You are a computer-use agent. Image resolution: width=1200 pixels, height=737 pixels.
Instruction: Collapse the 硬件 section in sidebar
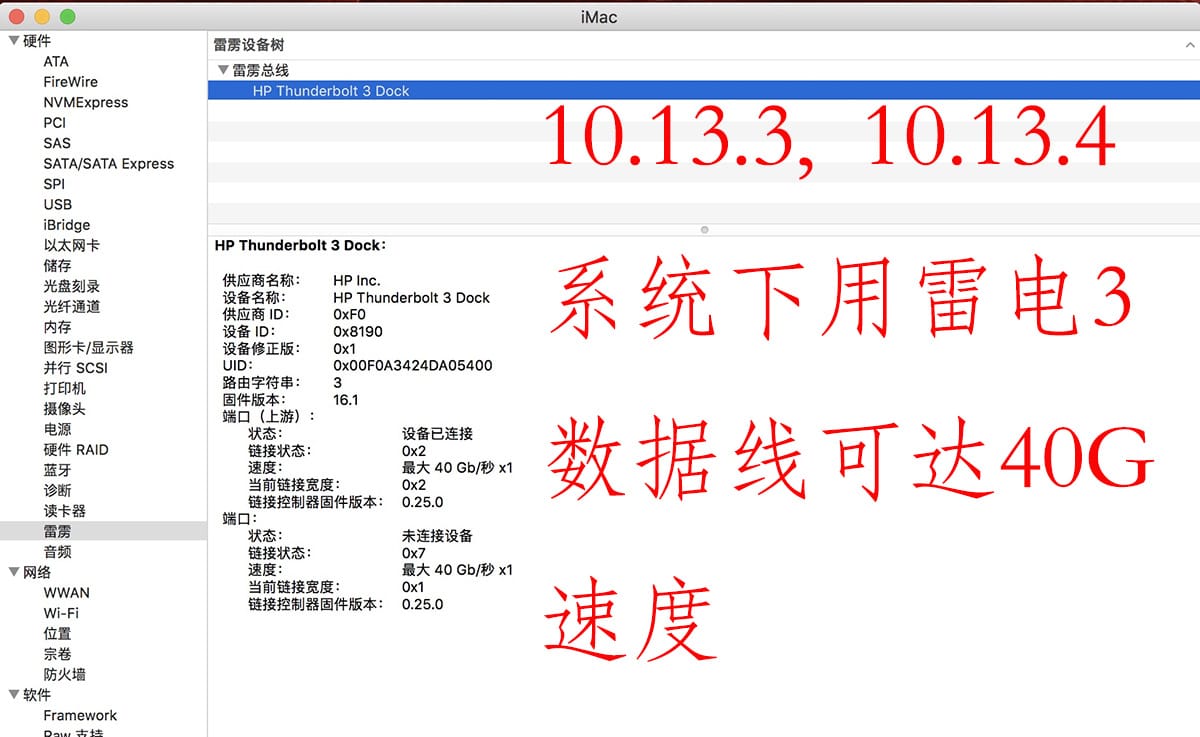[x=13, y=41]
